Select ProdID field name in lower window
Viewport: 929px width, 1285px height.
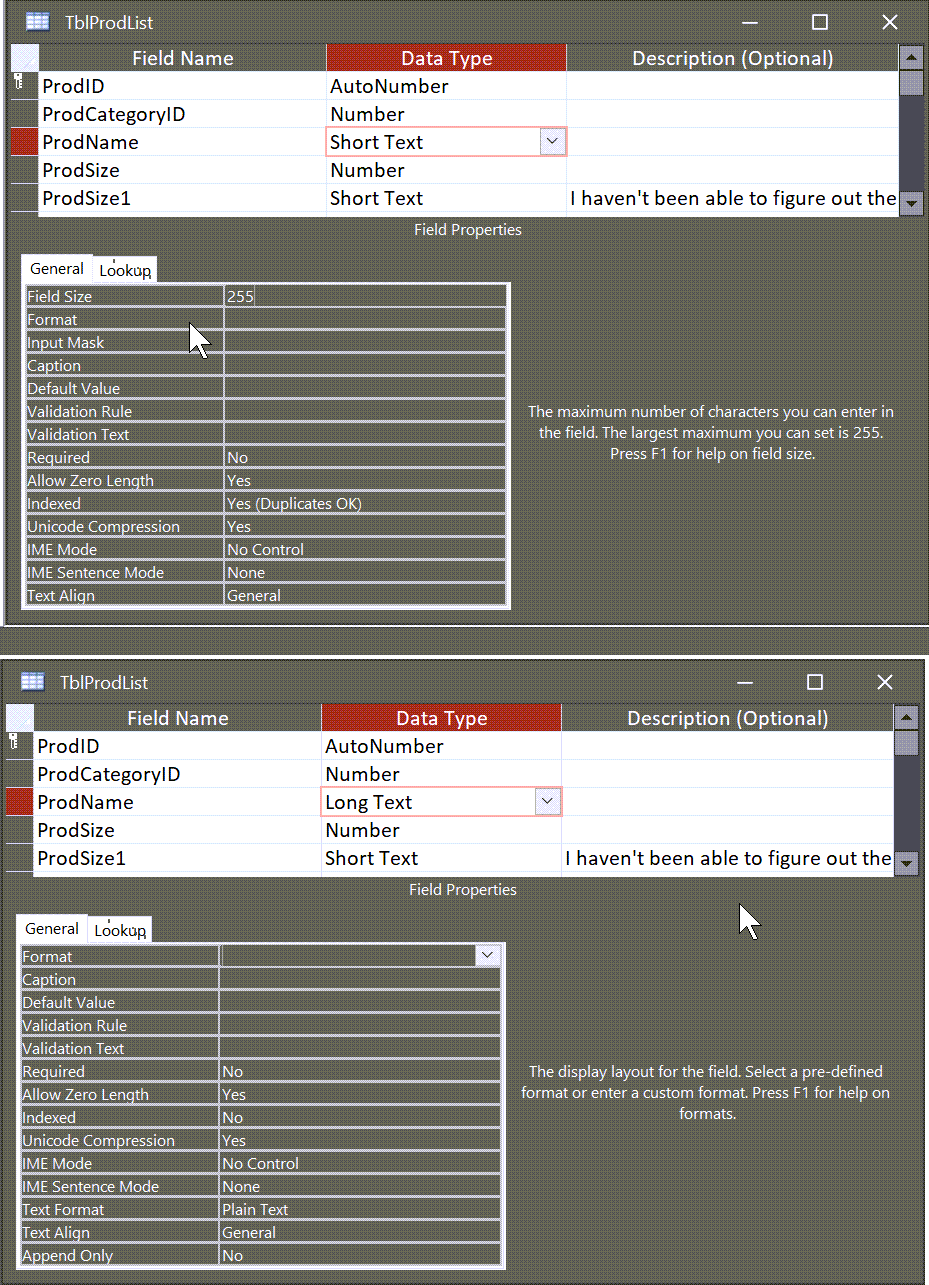click(177, 745)
